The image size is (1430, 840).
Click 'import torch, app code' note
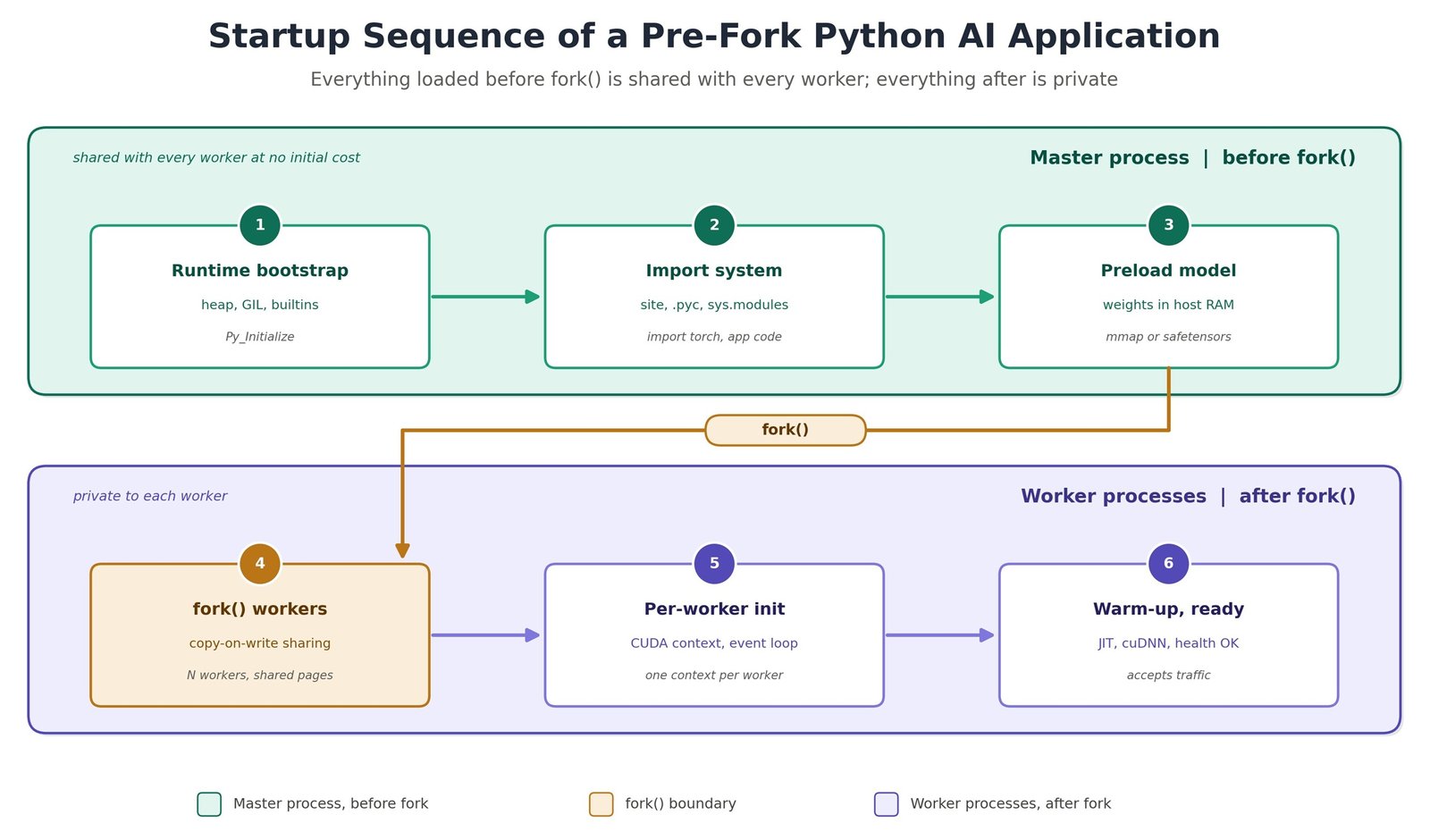(x=714, y=337)
